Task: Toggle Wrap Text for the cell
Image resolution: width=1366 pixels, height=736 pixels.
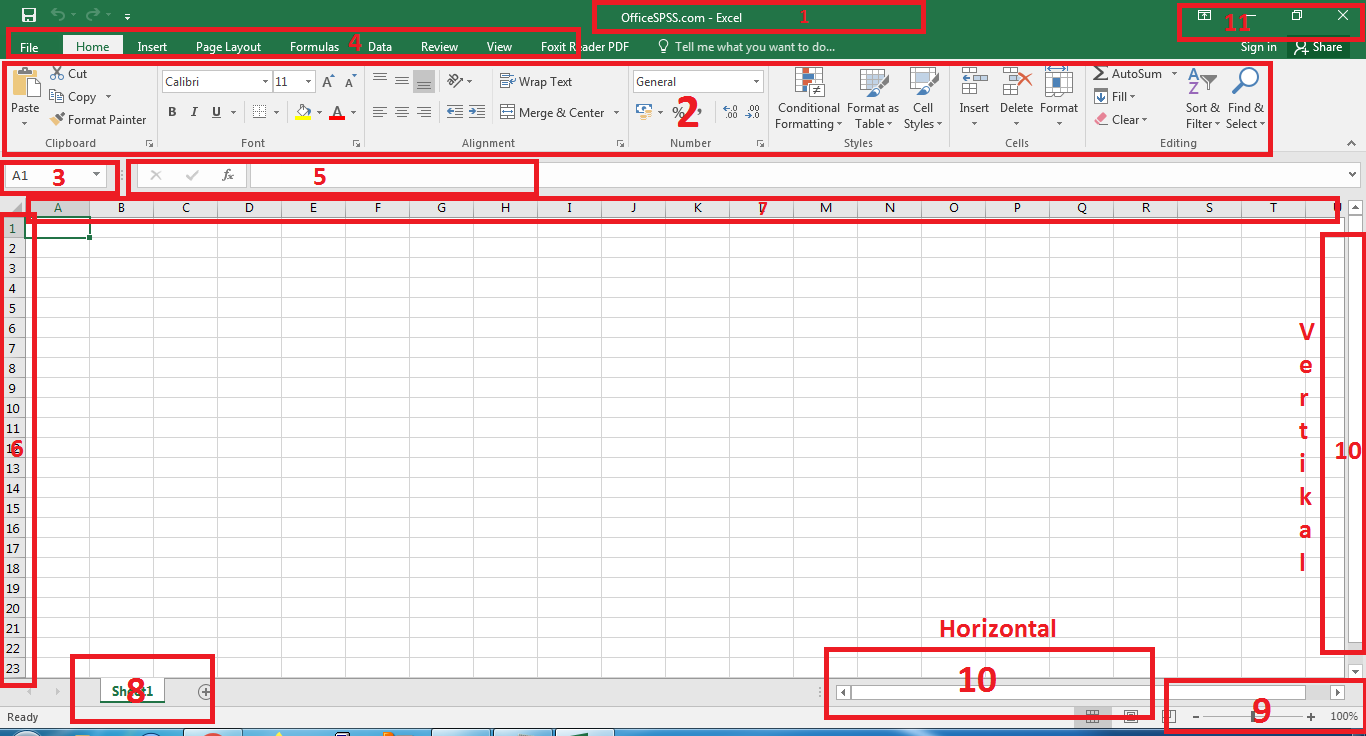Action: tap(536, 82)
